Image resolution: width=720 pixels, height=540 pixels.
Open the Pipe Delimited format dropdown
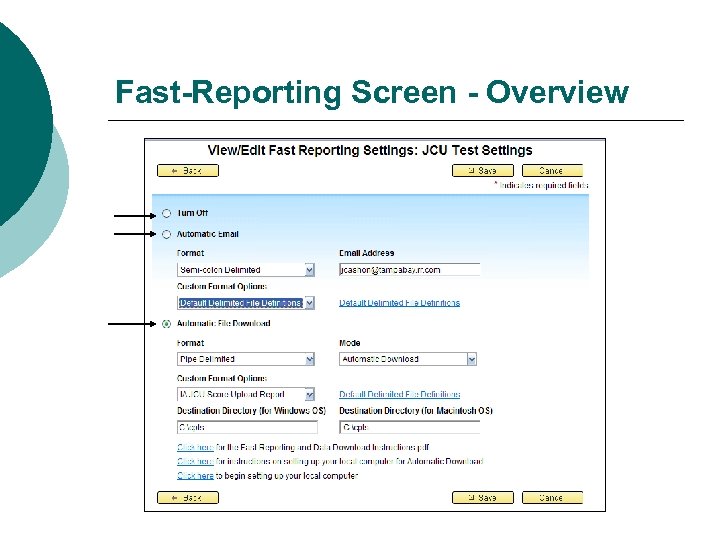point(246,359)
